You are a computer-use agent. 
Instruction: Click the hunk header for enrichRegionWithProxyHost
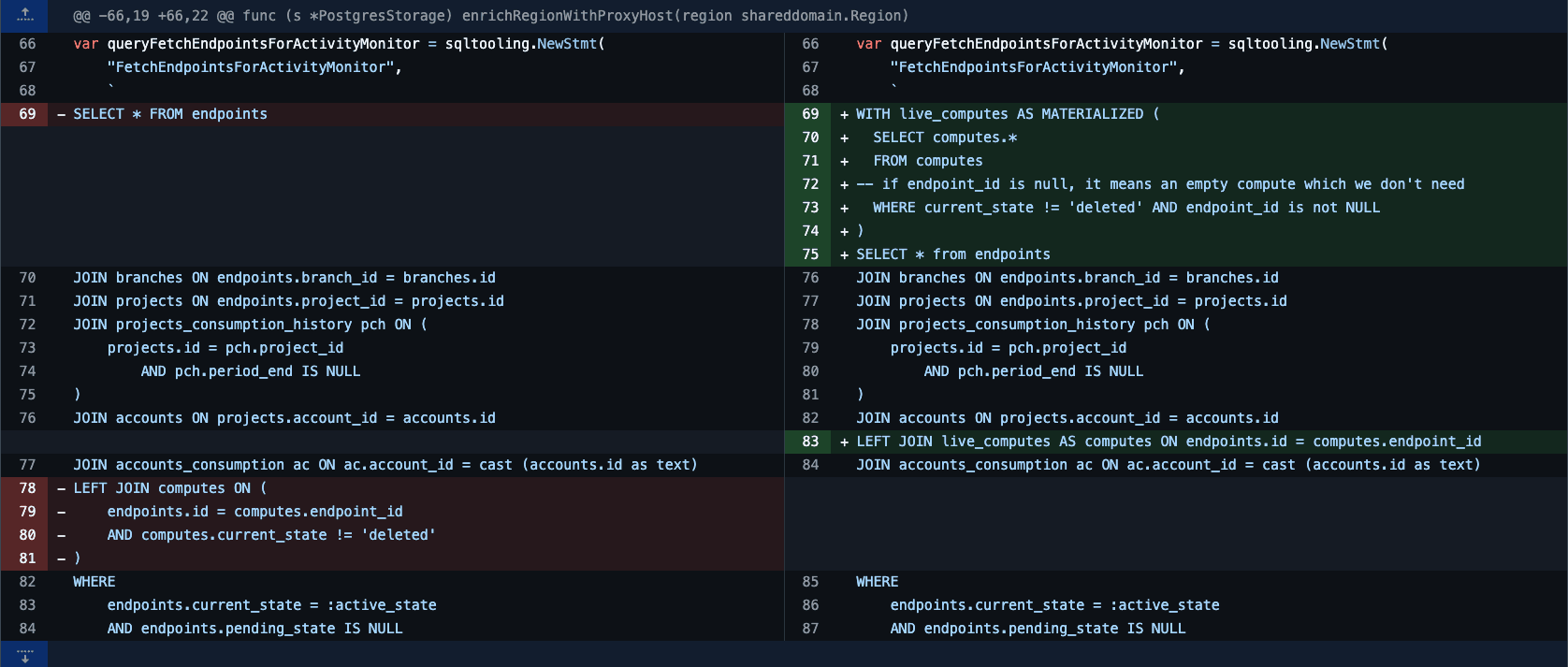pyautogui.click(x=490, y=16)
